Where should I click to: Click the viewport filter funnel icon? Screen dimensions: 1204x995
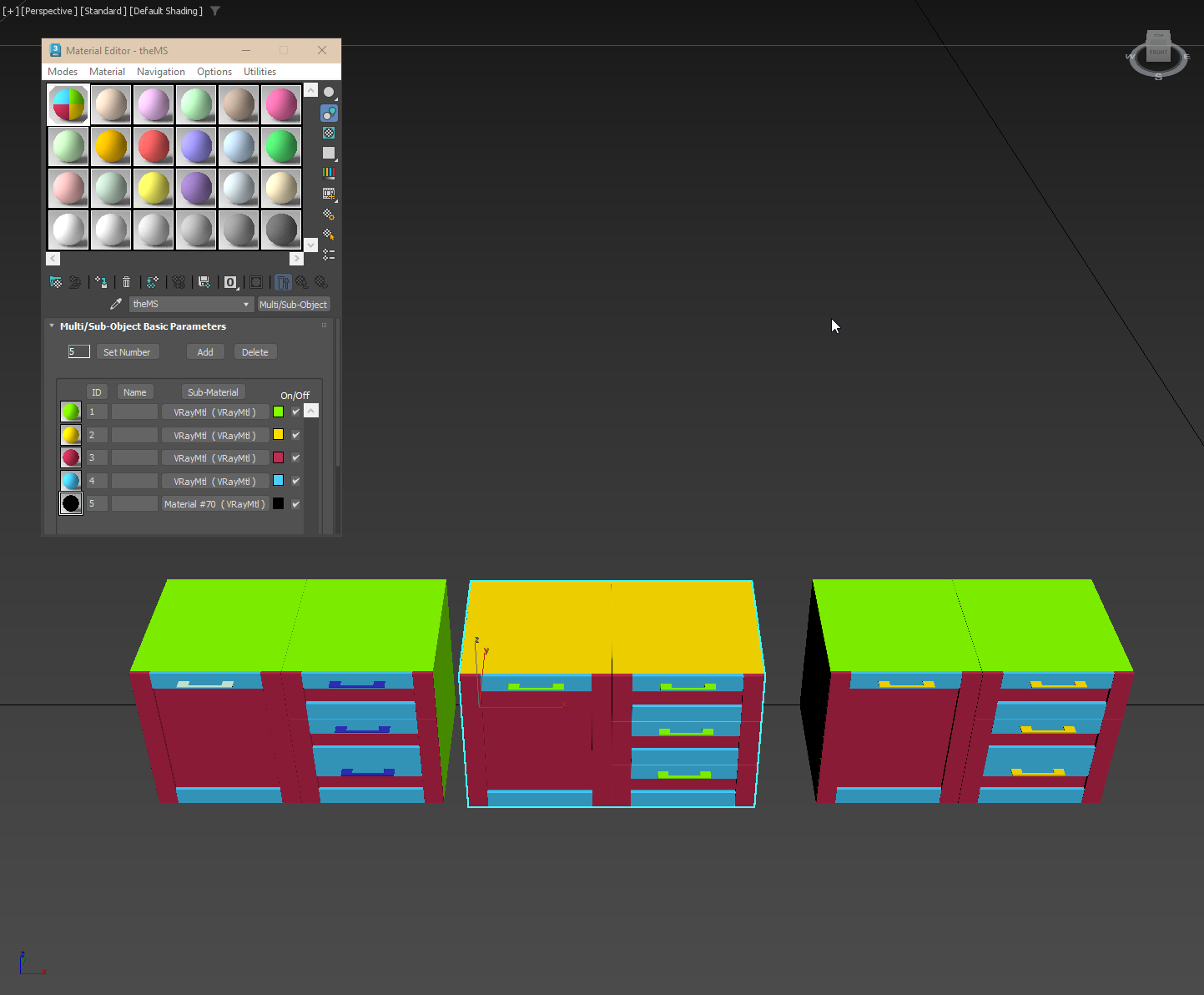point(215,11)
